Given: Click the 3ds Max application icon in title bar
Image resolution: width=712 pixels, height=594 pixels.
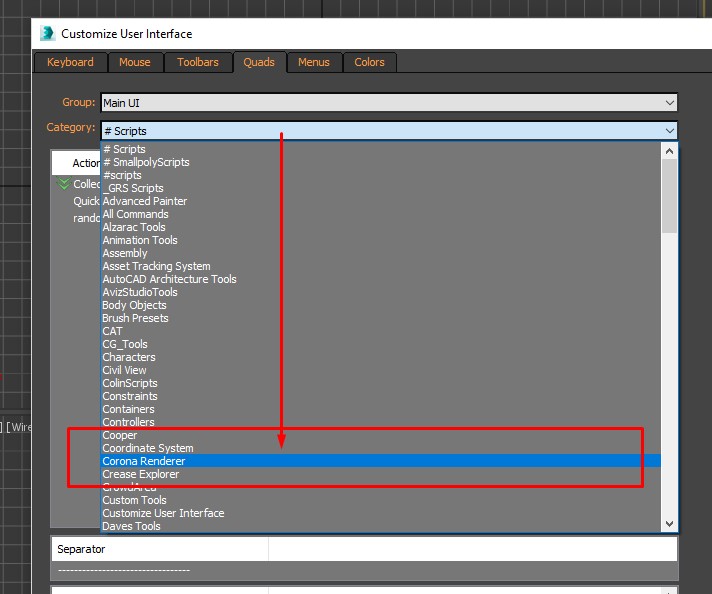Looking at the screenshot, I should (47, 33).
